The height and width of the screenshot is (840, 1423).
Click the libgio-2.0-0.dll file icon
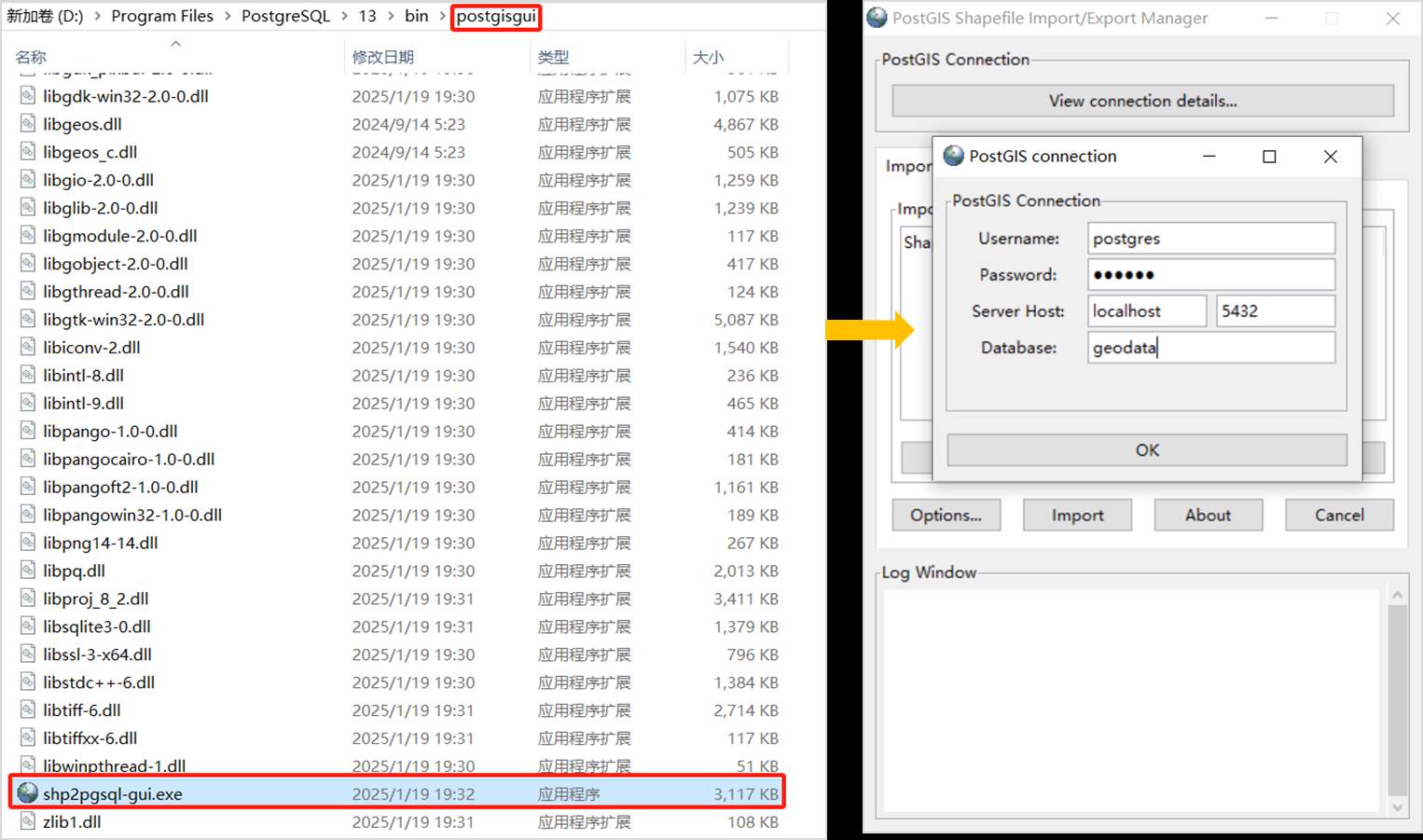(x=28, y=180)
